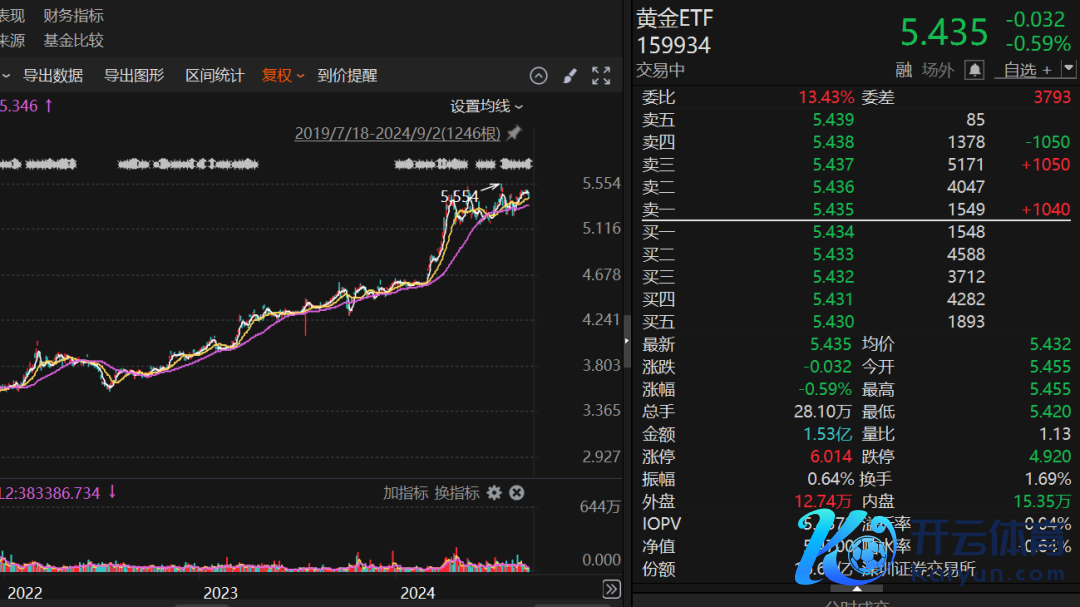Switch to the 财务指标 tab
Screen dimensions: 1080x607
73,16
